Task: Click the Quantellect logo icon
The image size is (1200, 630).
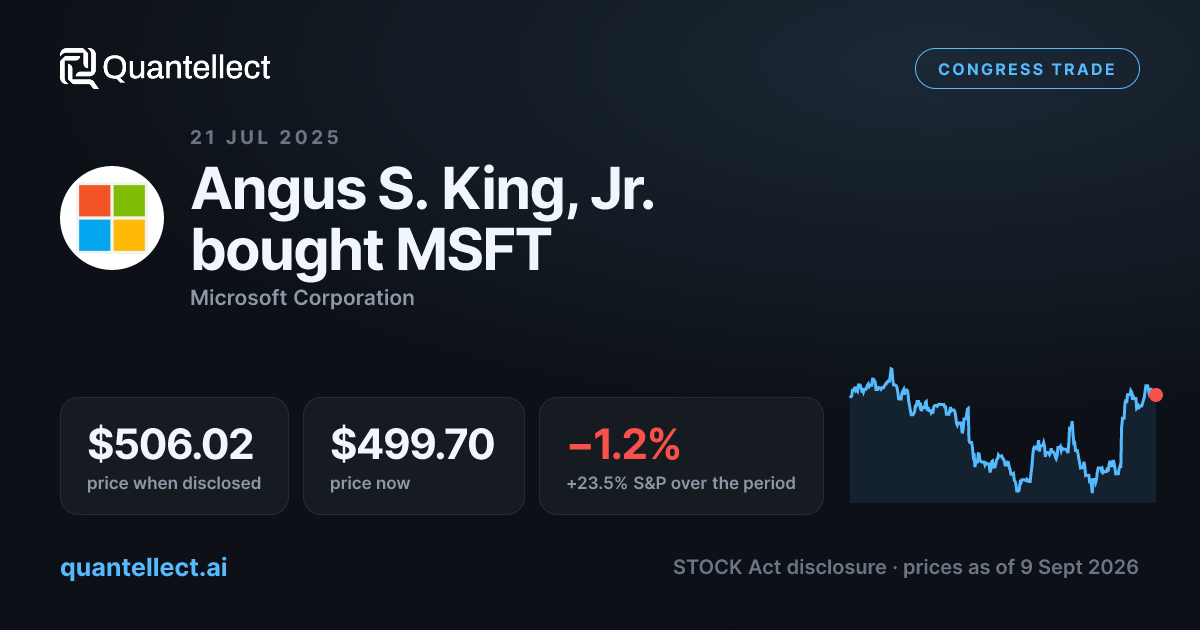Action: (79, 68)
